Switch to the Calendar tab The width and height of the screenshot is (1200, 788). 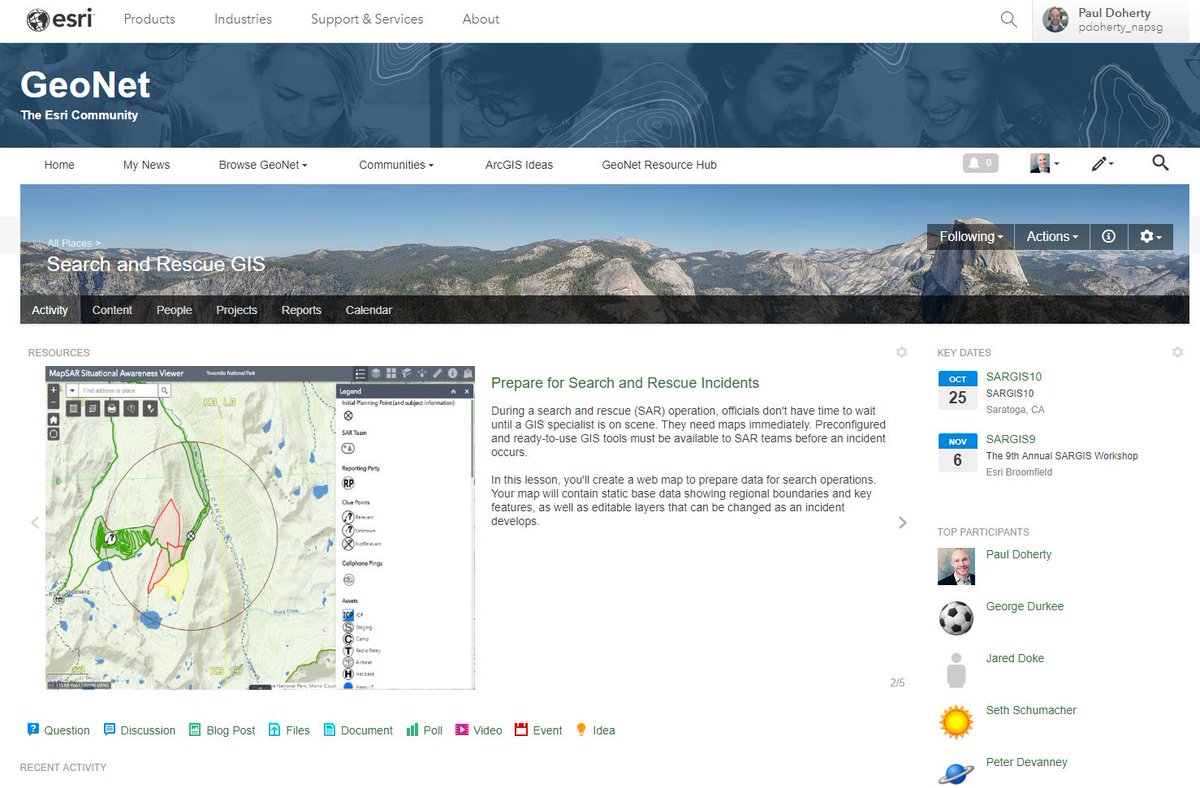[x=369, y=310]
